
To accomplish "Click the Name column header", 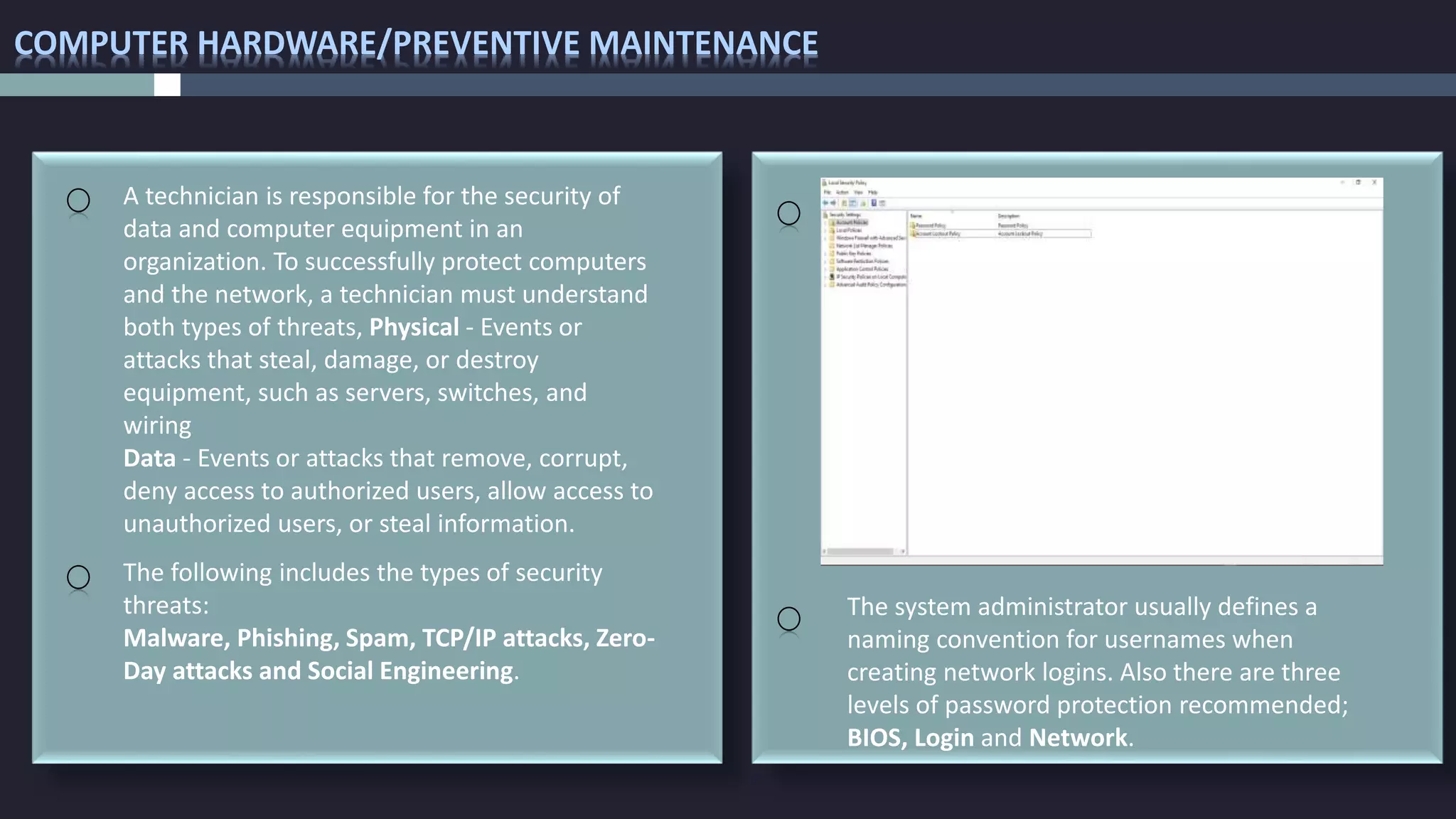I will tap(916, 216).
